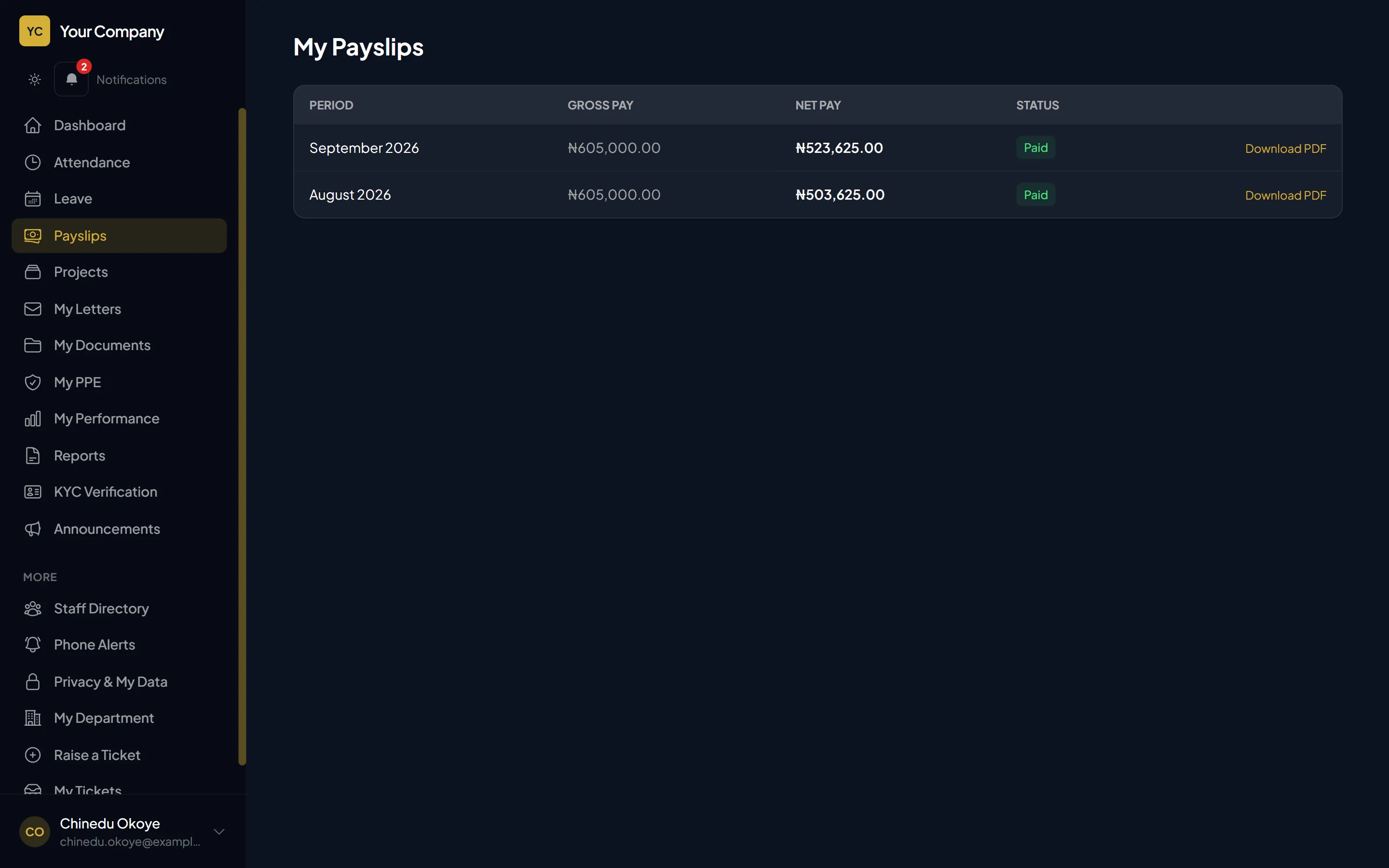Select the Leave calendar icon
Viewport: 1389px width, 868px height.
pos(33,199)
